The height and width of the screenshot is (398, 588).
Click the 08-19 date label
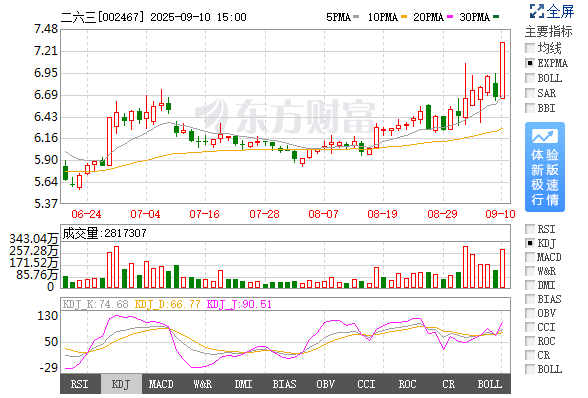[x=382, y=214]
